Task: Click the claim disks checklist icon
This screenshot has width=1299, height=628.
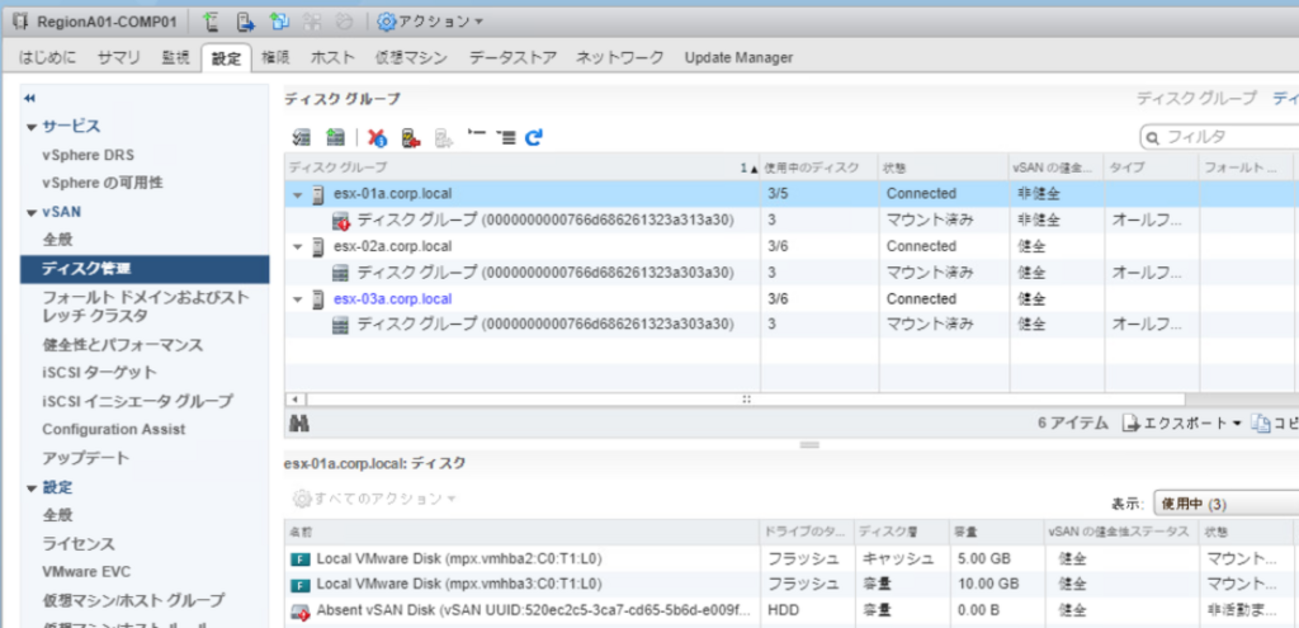Action: [301, 138]
